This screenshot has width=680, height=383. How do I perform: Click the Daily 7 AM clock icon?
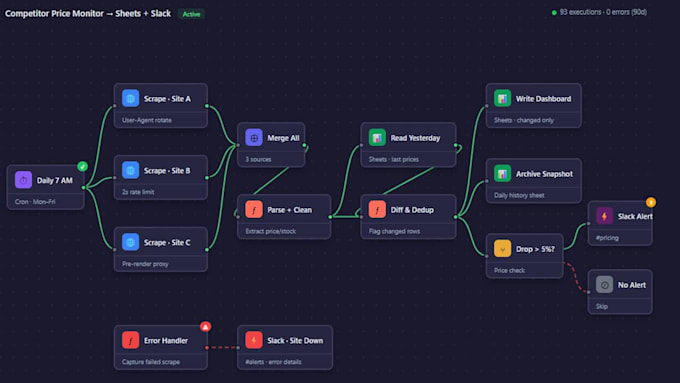click(x=23, y=180)
